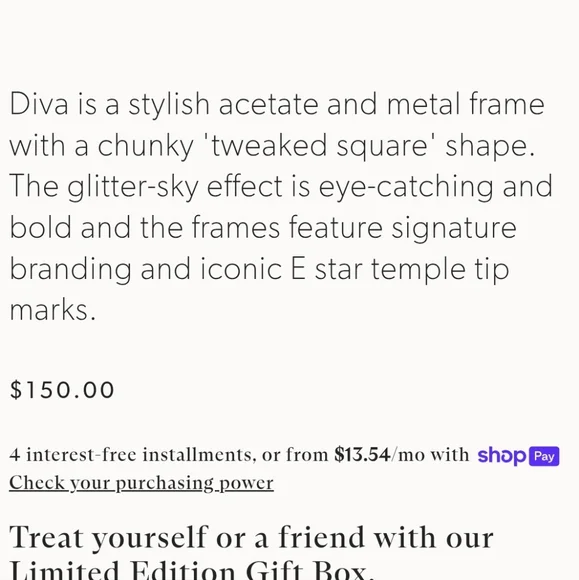Click the word 'Diva' in description
579x580 pixels.
tap(39, 104)
